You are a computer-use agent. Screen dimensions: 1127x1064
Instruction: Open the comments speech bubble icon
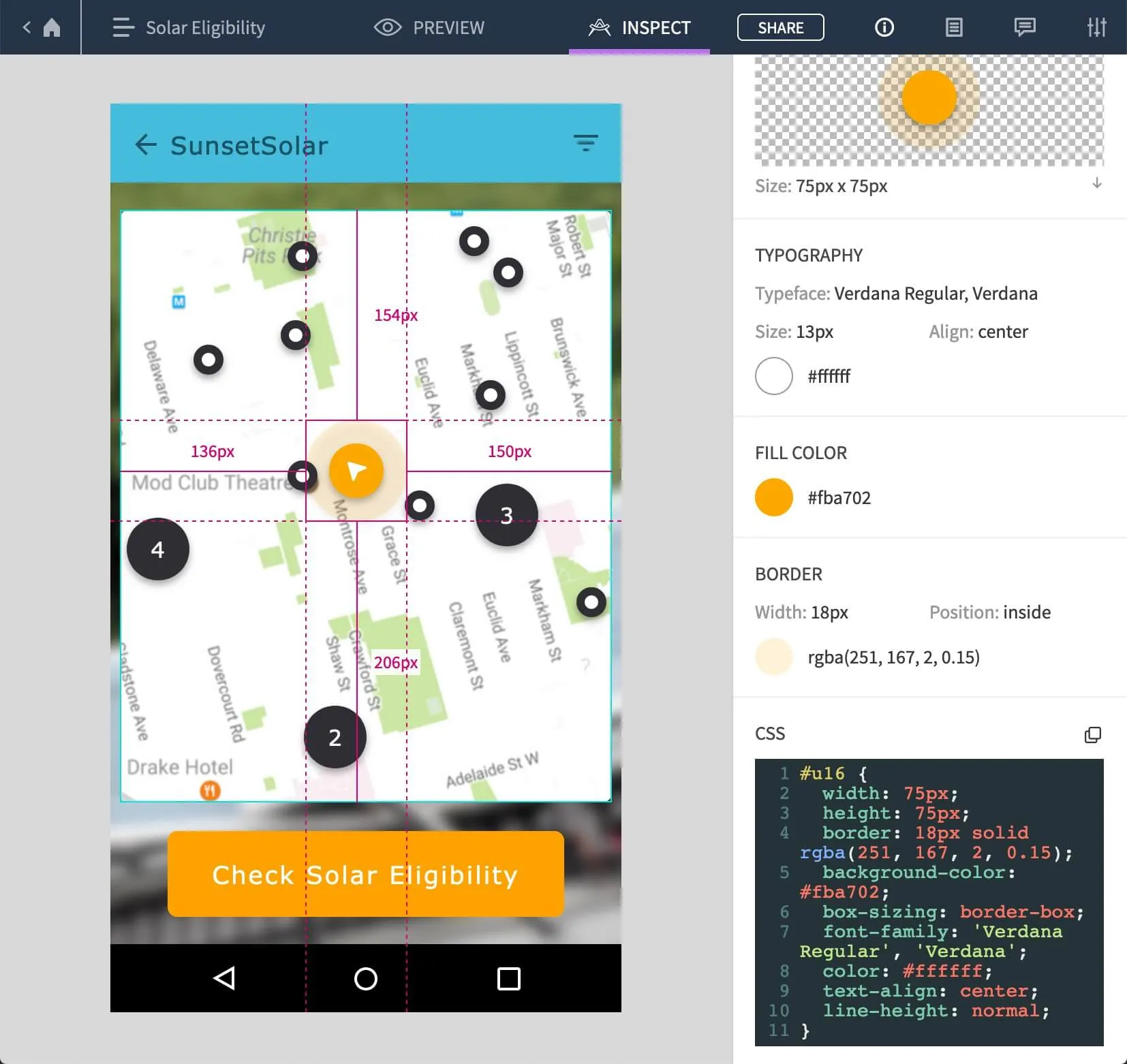(1024, 27)
